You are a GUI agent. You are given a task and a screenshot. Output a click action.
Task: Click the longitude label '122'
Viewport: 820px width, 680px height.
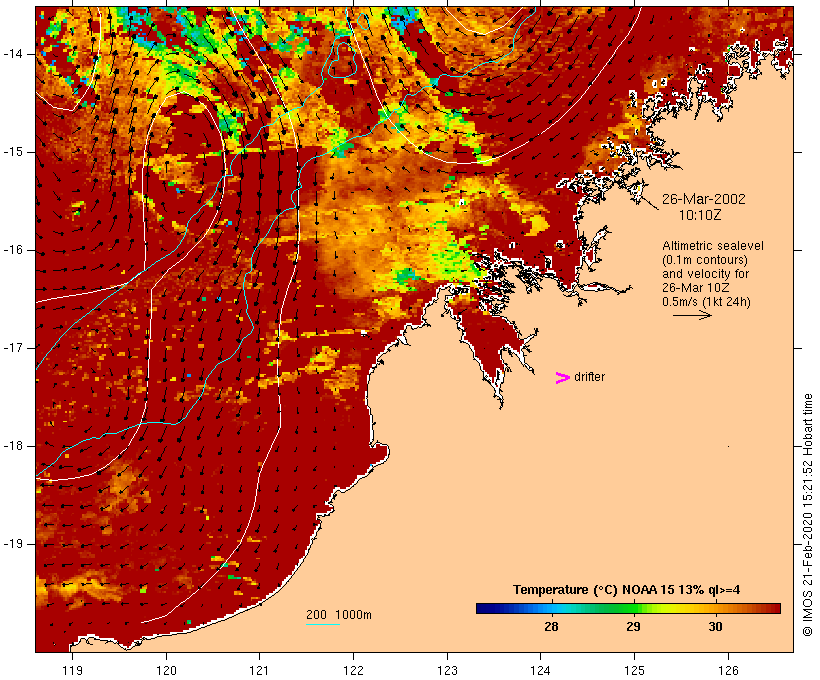point(354,671)
